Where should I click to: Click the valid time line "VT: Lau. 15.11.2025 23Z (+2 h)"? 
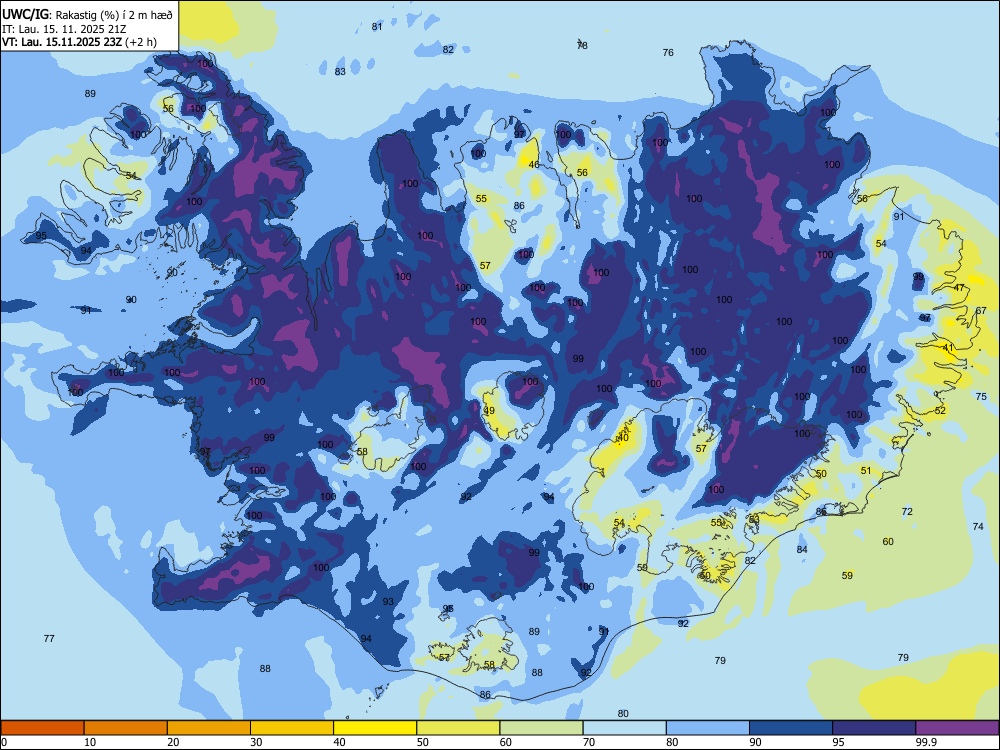(79, 43)
